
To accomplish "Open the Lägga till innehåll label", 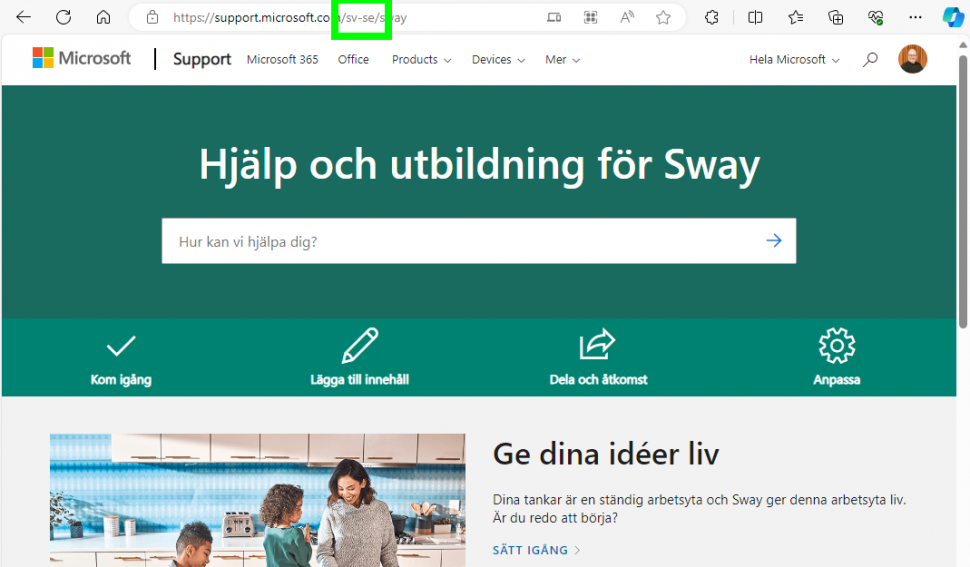I will (x=359, y=380).
